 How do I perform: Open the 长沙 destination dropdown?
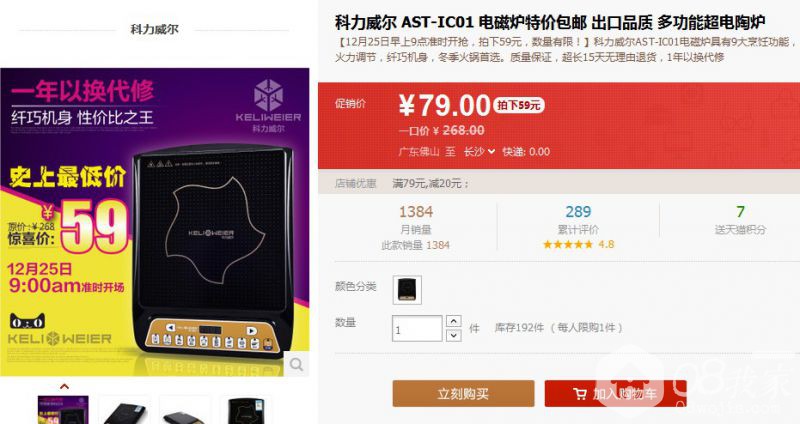click(479, 152)
